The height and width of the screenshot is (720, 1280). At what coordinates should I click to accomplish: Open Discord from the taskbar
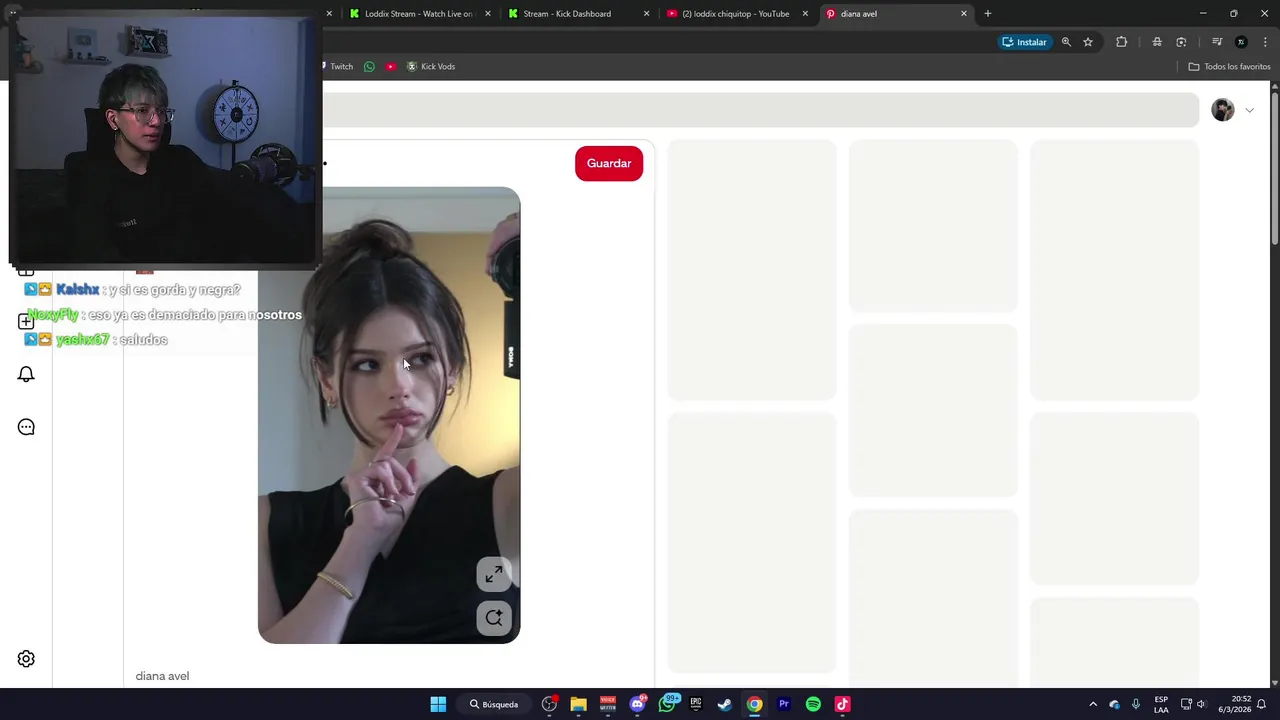(x=637, y=704)
